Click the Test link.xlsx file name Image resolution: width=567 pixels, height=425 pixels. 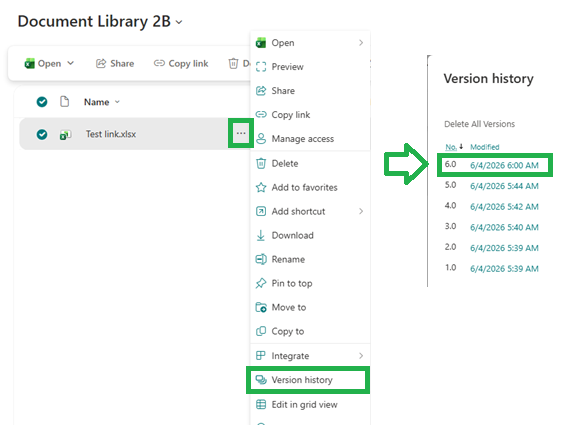pyautogui.click(x=111, y=134)
